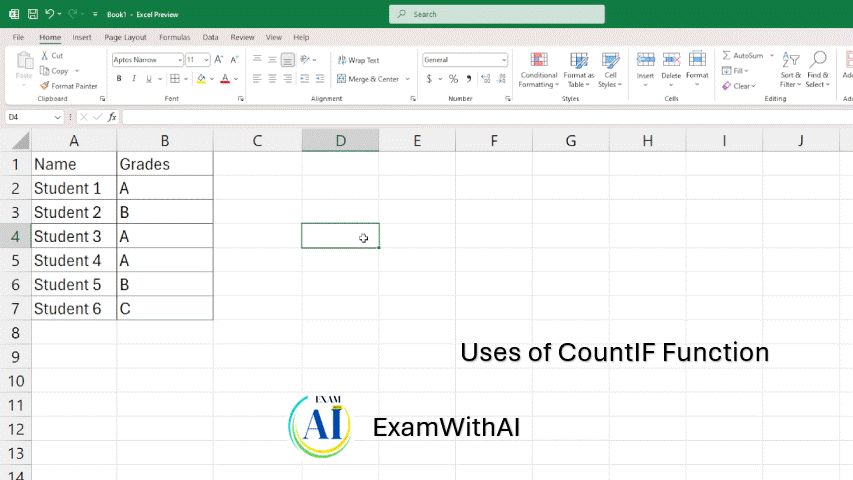The height and width of the screenshot is (480, 853).
Task: Open Format as Table
Action: click(579, 70)
